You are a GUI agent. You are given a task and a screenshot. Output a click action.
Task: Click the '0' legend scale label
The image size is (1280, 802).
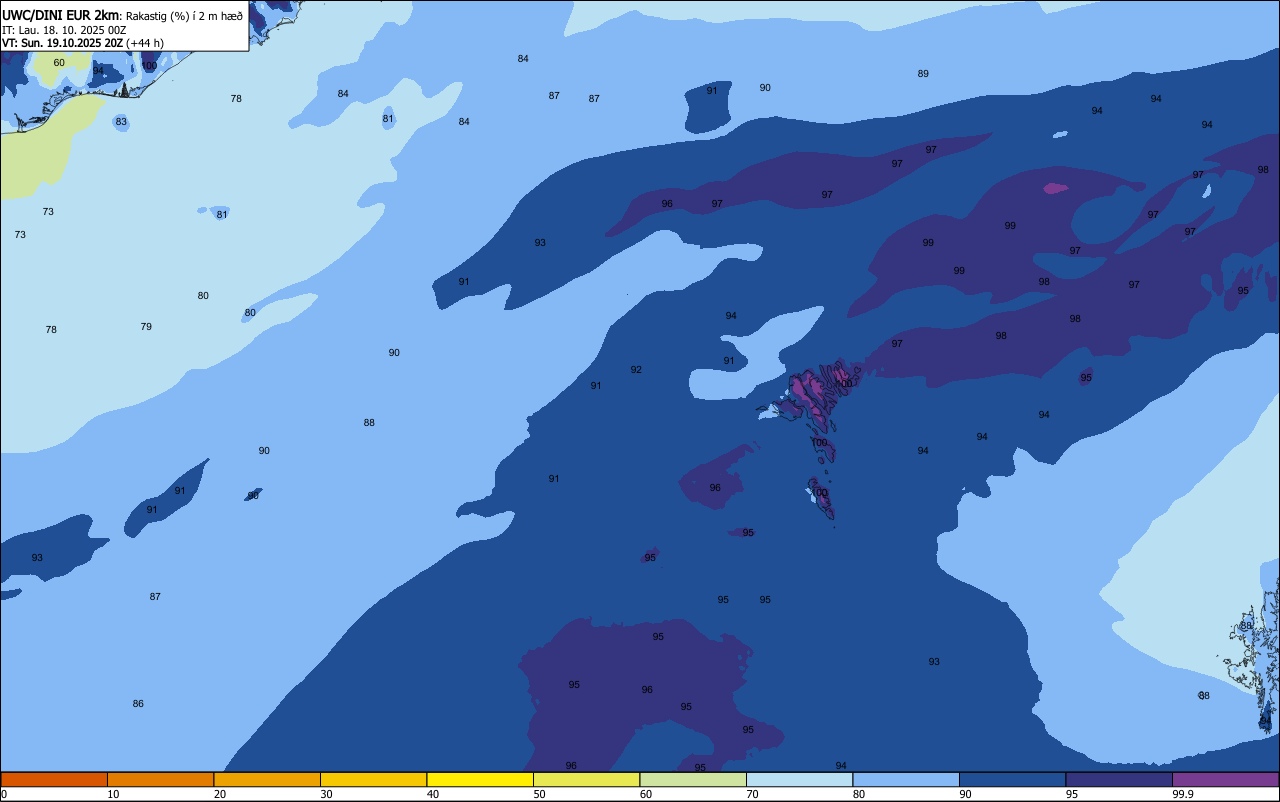(4, 794)
